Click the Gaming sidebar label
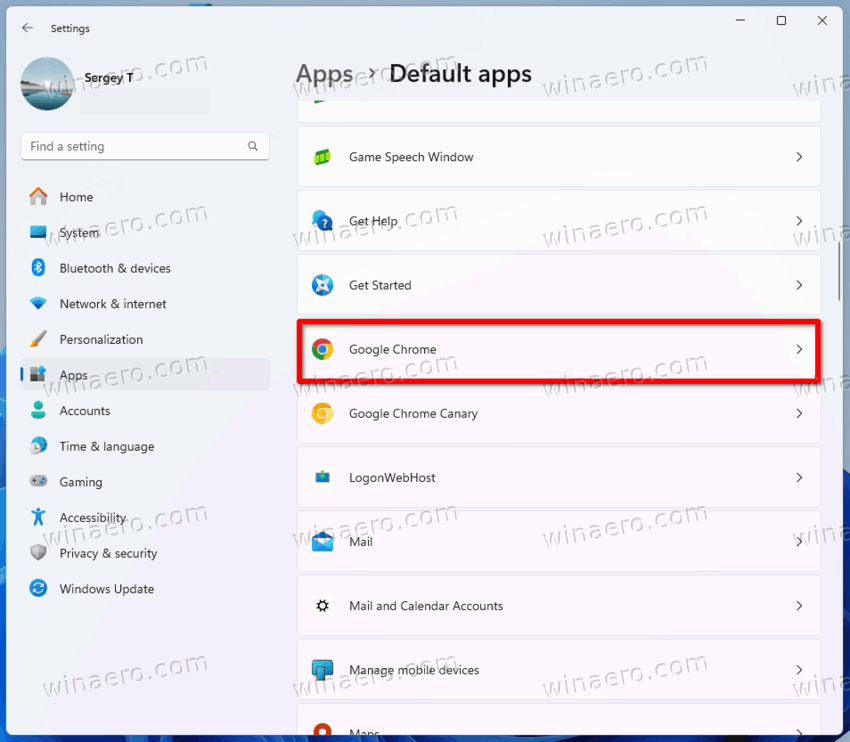 tap(81, 482)
